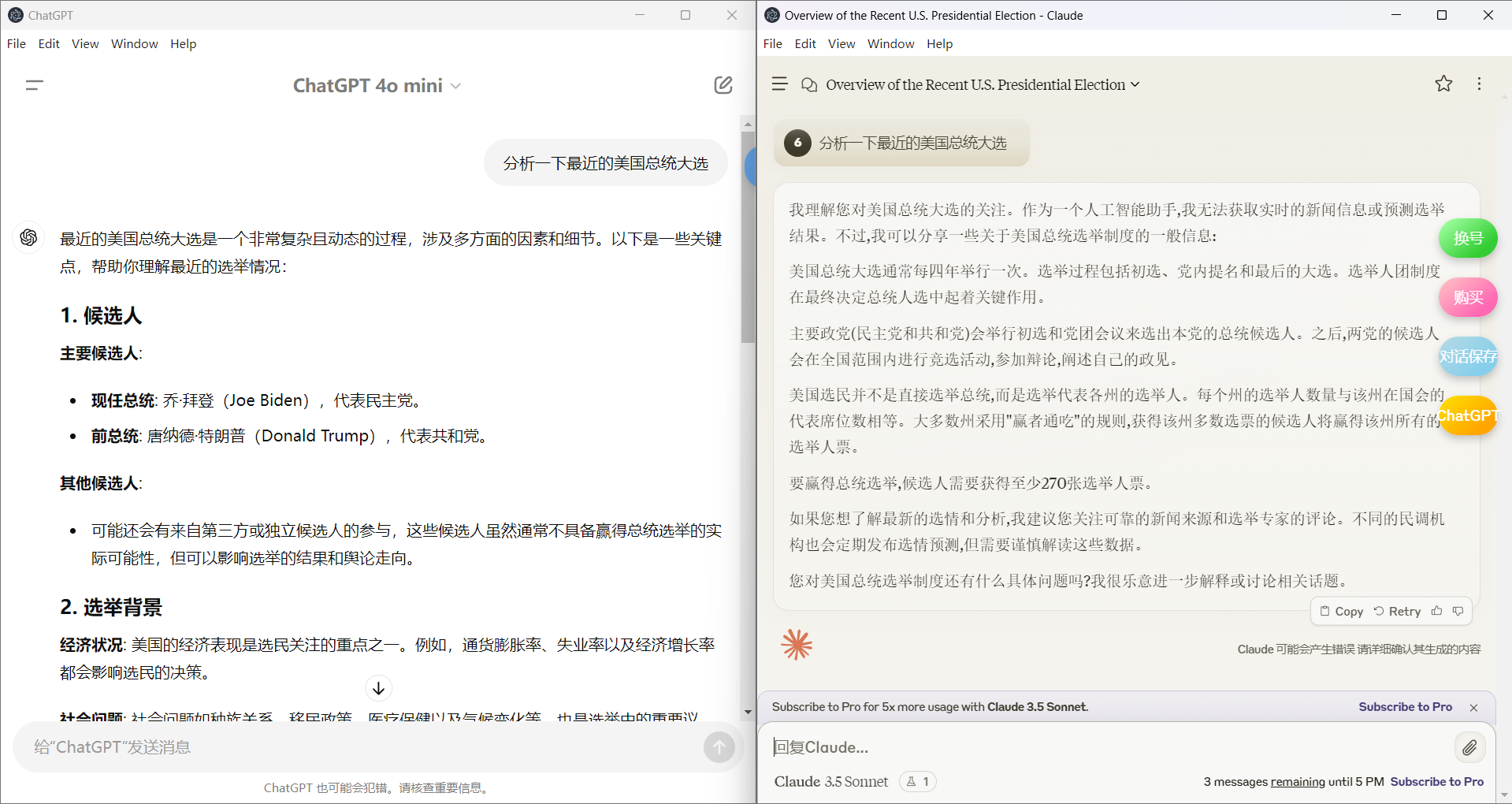The width and height of the screenshot is (1512, 804).
Task: Click Retry on Claude's response
Action: [1397, 611]
